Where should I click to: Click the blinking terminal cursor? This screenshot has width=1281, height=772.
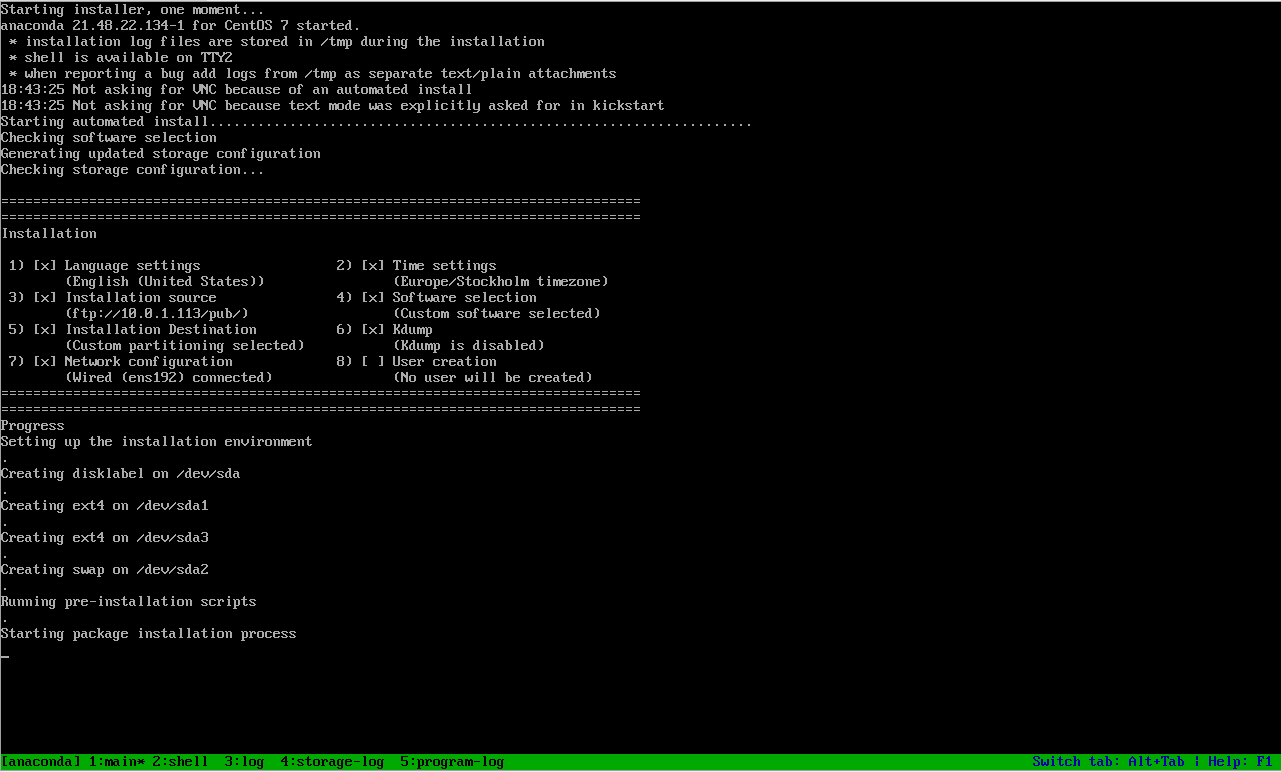coord(5,656)
